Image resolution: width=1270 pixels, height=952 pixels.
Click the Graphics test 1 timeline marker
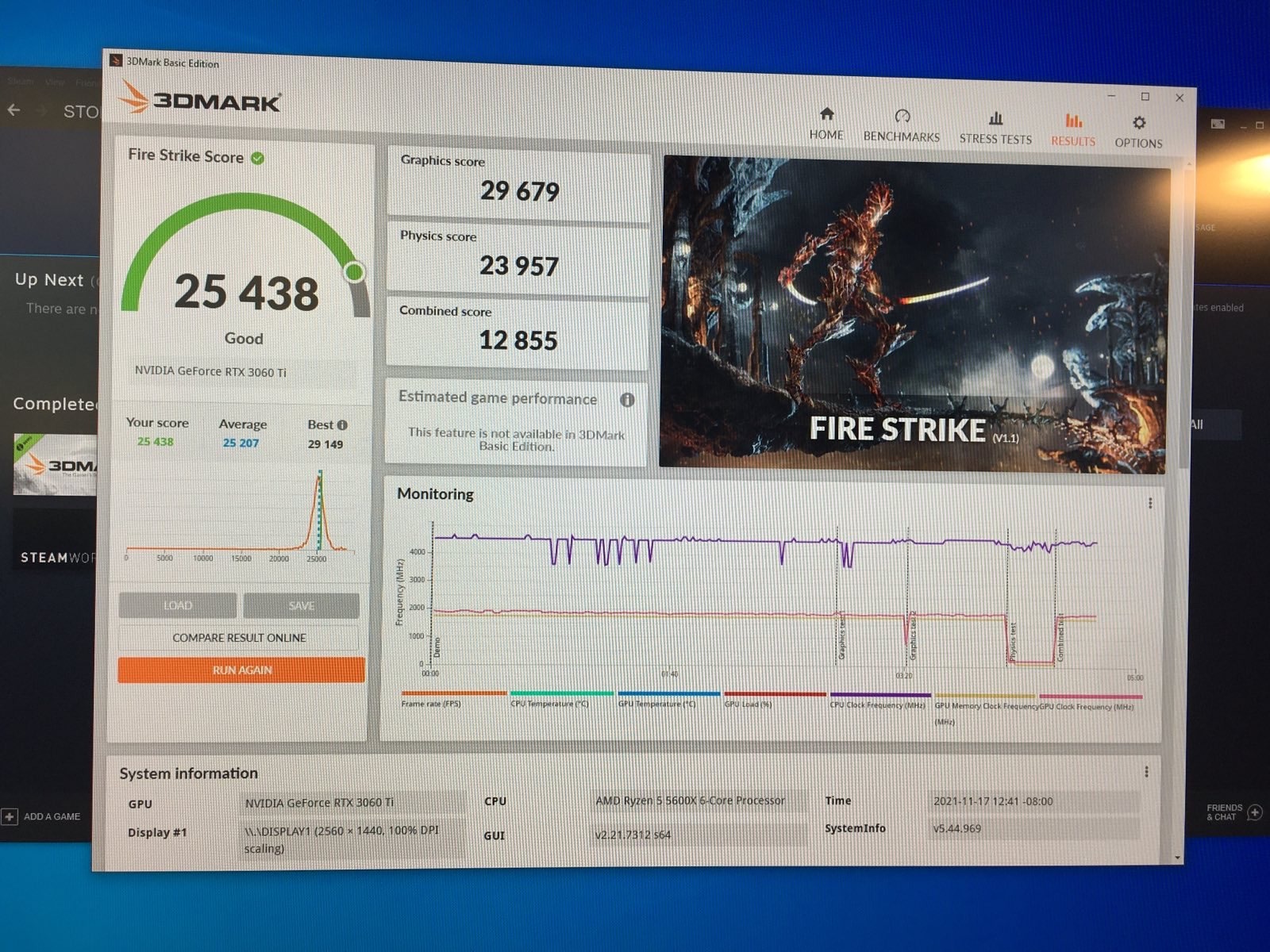point(842,636)
